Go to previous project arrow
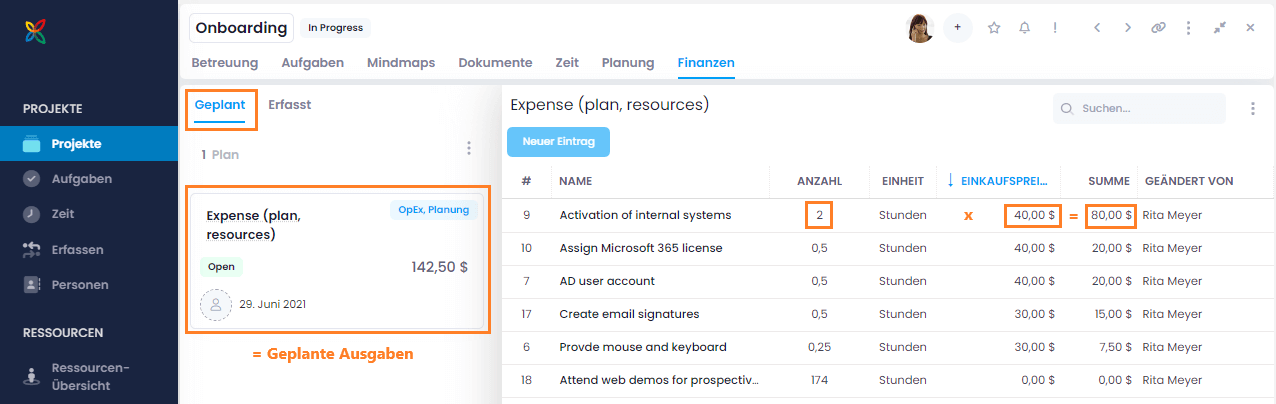The height and width of the screenshot is (404, 1276). click(1097, 28)
